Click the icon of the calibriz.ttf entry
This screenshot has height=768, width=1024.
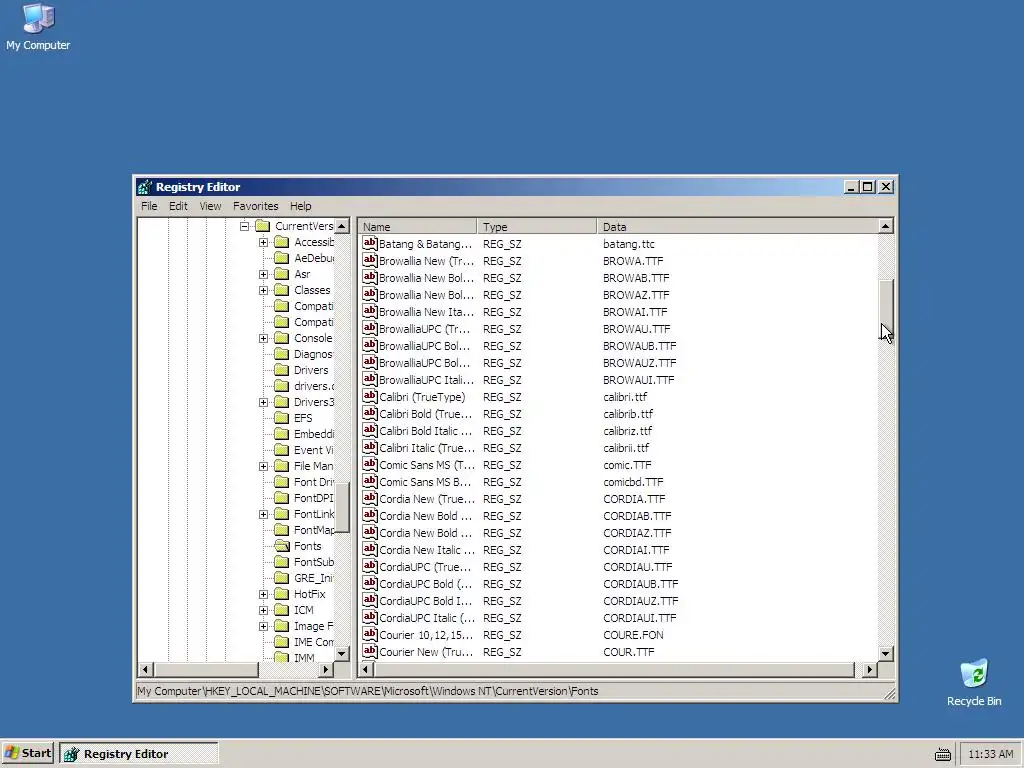click(x=370, y=430)
